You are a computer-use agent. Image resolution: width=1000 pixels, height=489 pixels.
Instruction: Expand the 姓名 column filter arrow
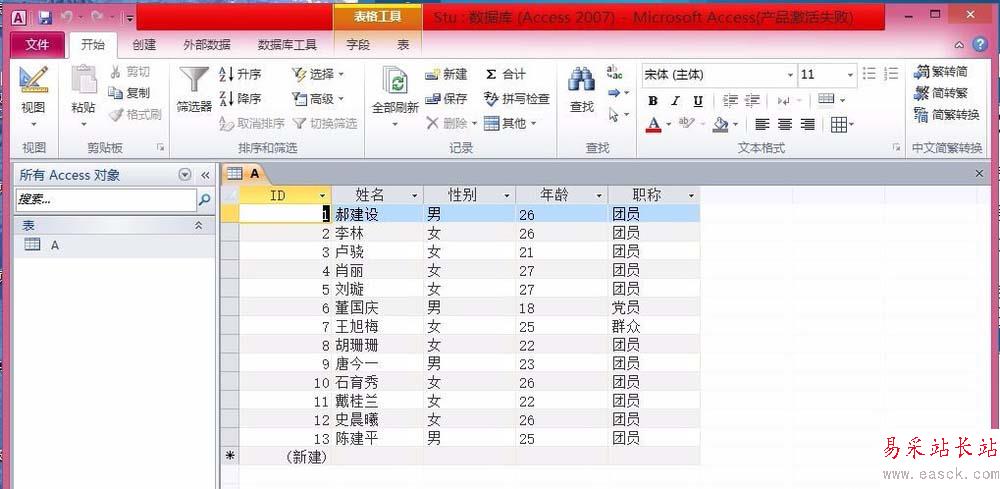tap(415, 196)
